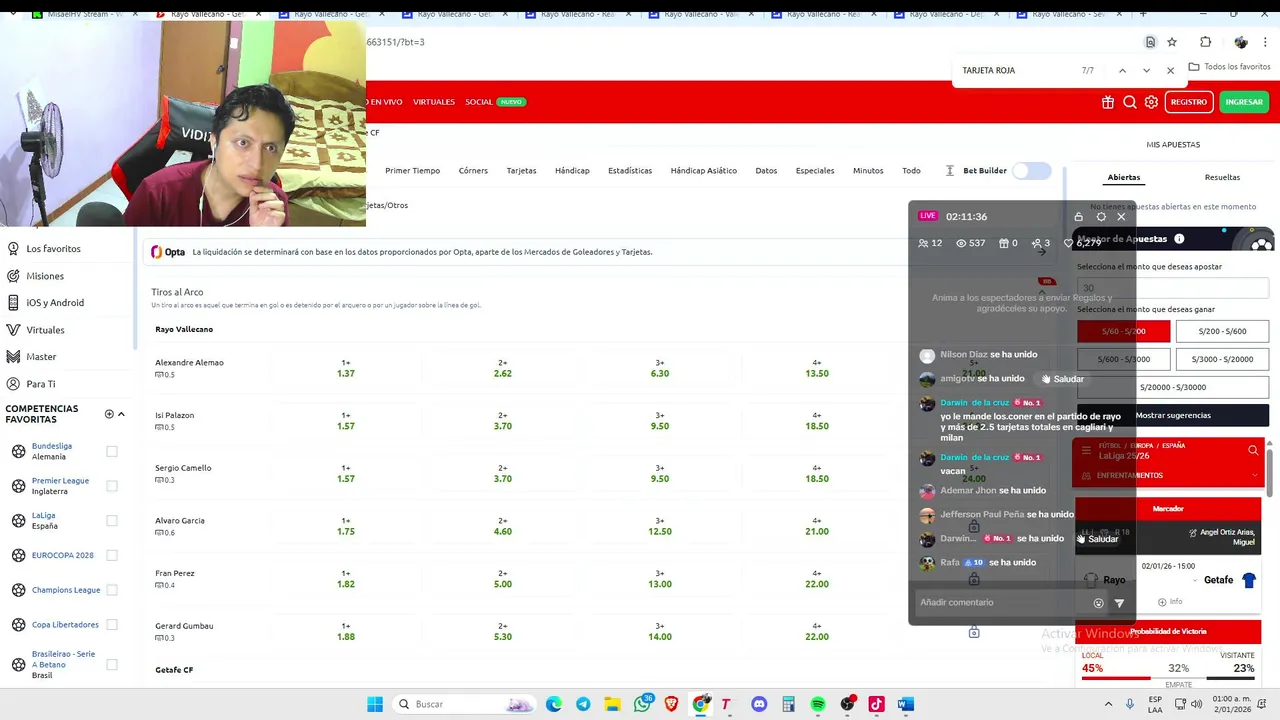The image size is (1280, 720).
Task: Open the search magnifier in red header
Action: (x=1129, y=102)
